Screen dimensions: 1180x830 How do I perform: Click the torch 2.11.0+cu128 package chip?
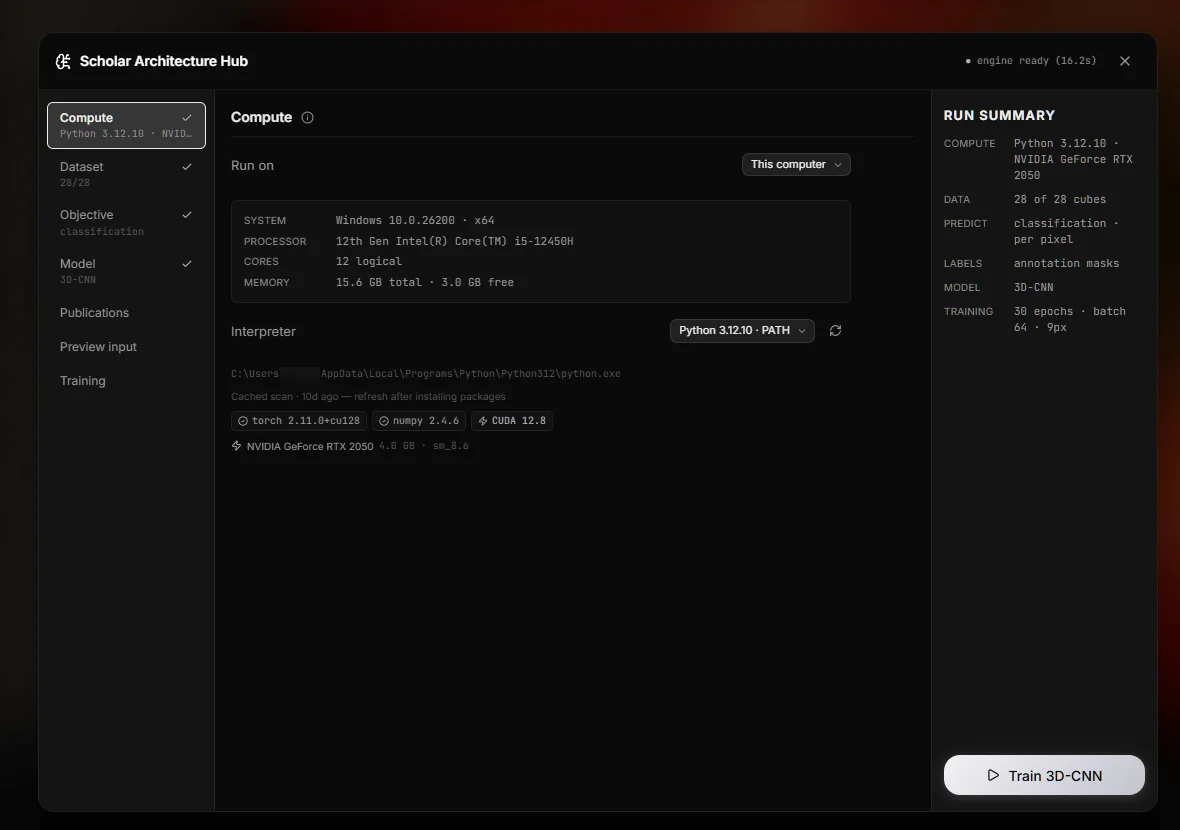(299, 421)
